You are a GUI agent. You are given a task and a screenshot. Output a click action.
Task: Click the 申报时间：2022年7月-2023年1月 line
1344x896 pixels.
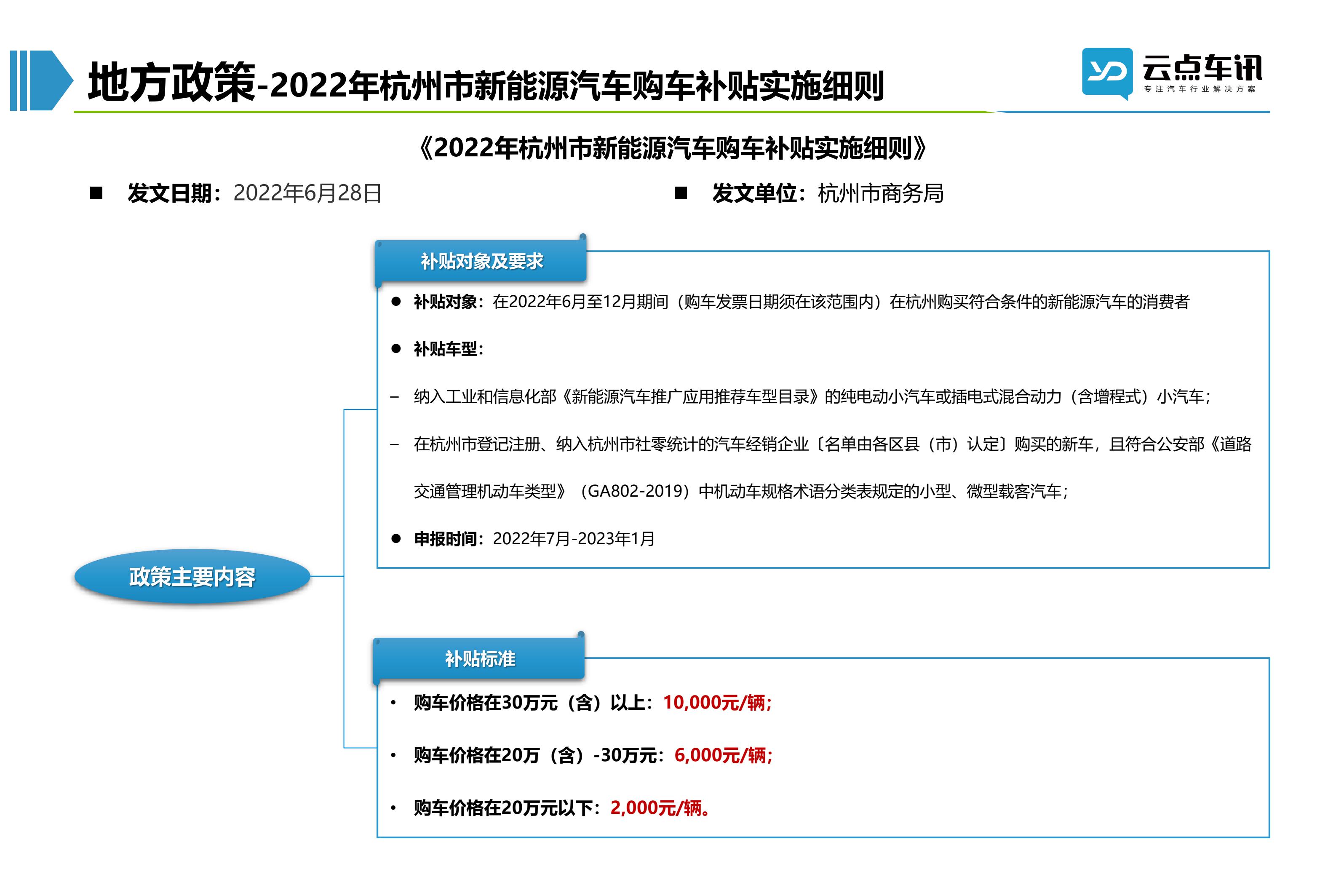tap(534, 538)
